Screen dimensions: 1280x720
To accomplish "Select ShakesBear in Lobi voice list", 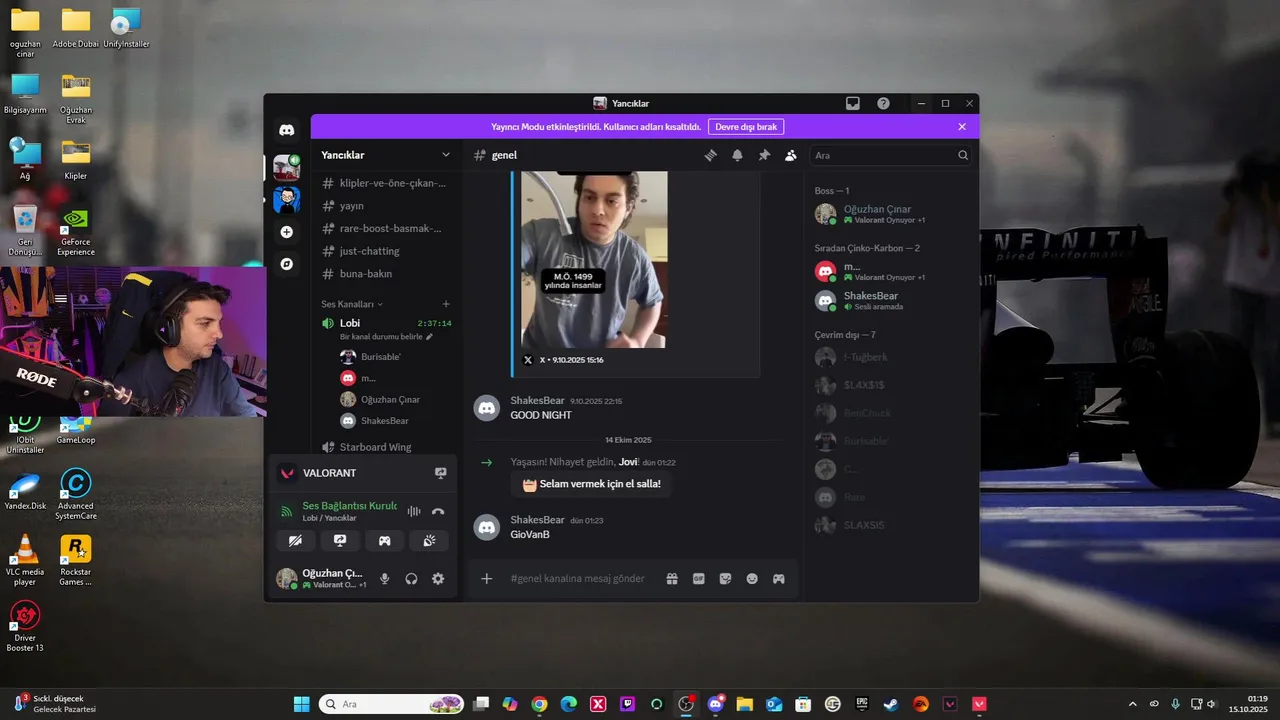I will pyautogui.click(x=384, y=421).
